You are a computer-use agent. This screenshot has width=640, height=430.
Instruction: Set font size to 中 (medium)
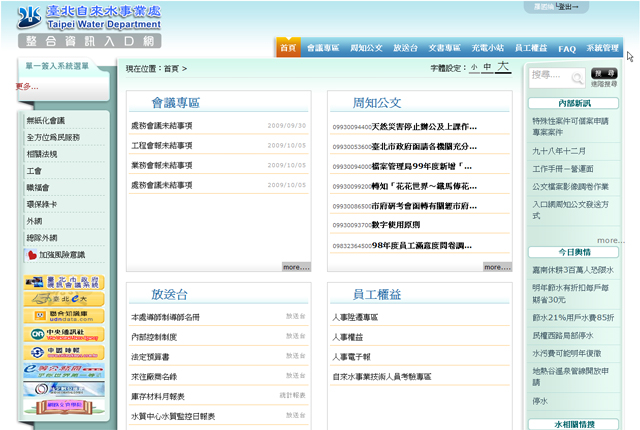[x=487, y=67]
